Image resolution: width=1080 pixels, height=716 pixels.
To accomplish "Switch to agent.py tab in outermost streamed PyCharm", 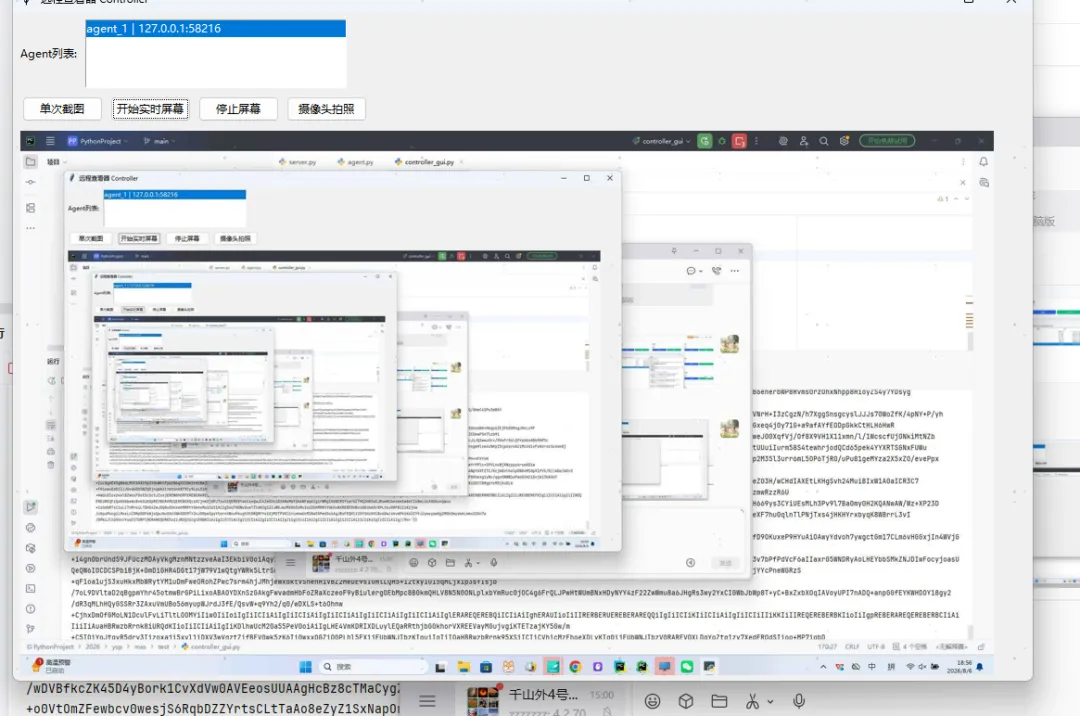I will 355,162.
